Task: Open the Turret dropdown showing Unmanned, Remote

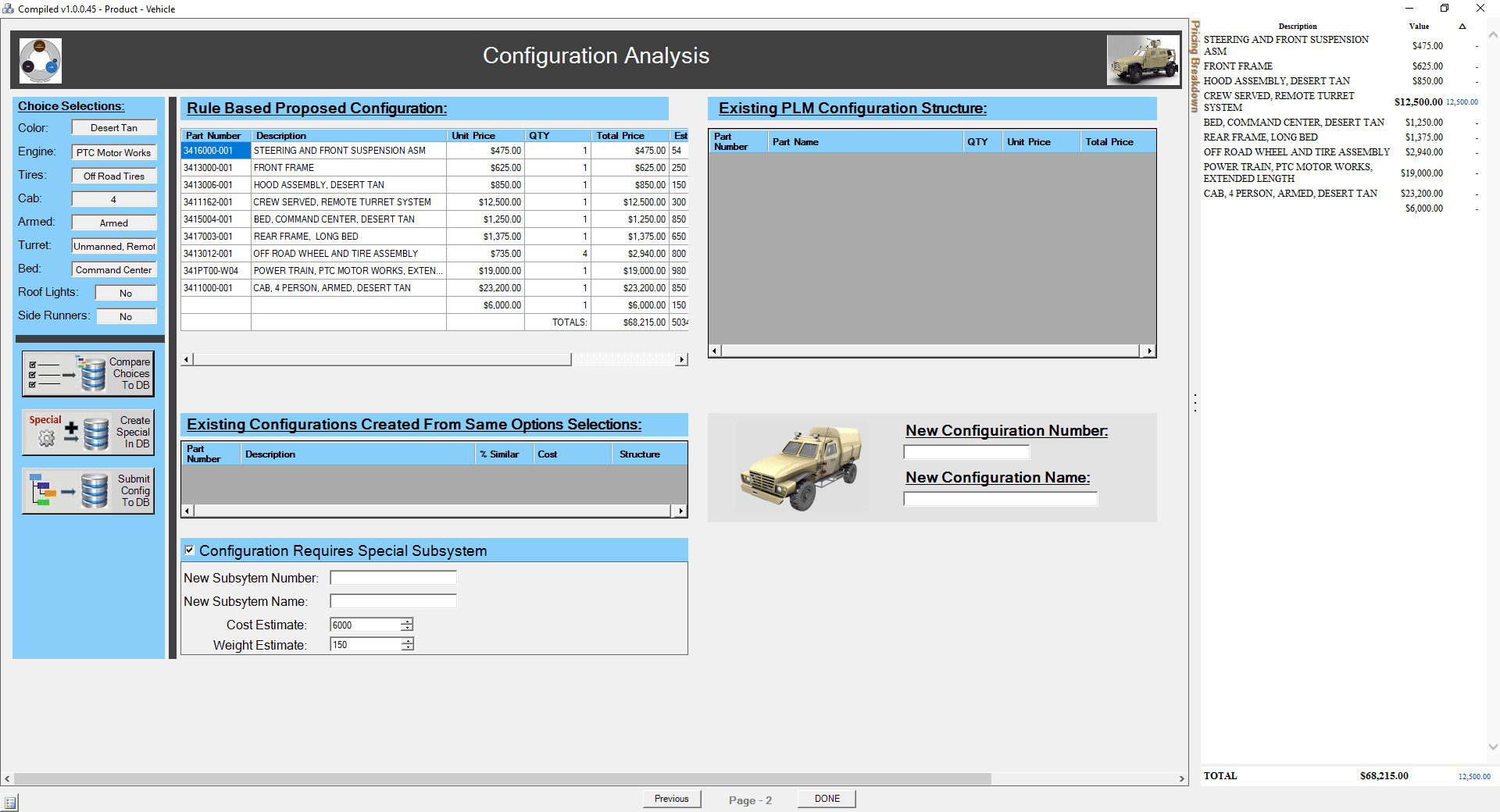Action: (114, 247)
